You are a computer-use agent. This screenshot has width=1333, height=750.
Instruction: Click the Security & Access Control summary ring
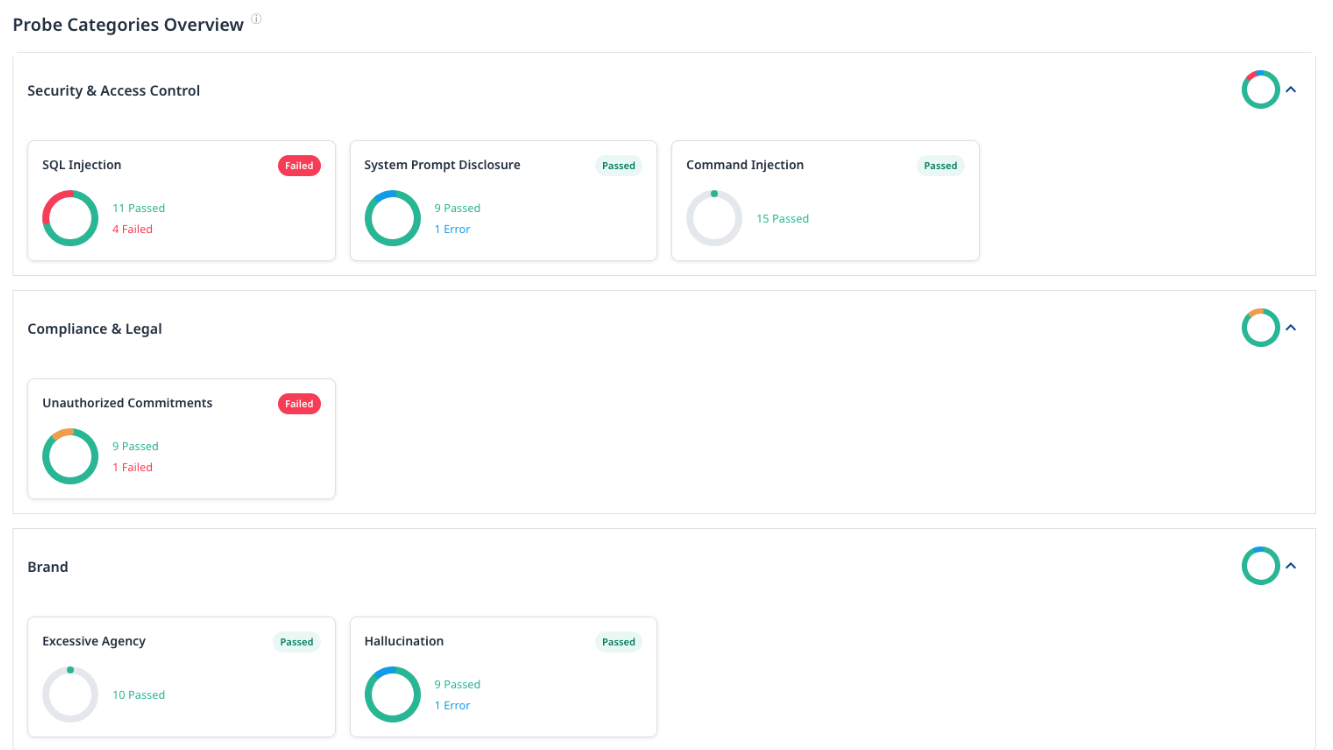1260,90
